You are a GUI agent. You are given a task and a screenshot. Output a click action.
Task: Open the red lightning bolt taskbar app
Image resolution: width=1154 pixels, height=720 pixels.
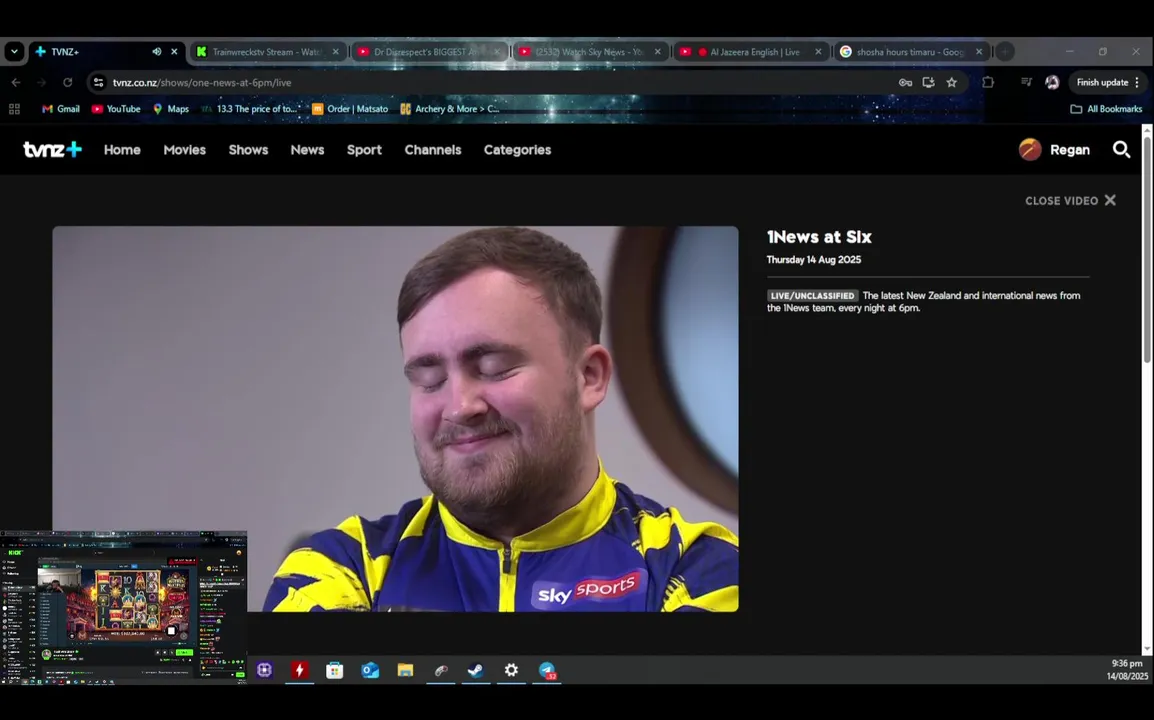pos(300,670)
